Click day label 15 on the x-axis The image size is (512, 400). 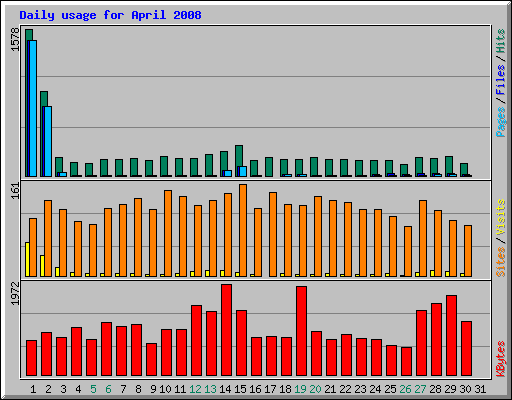tap(240, 389)
